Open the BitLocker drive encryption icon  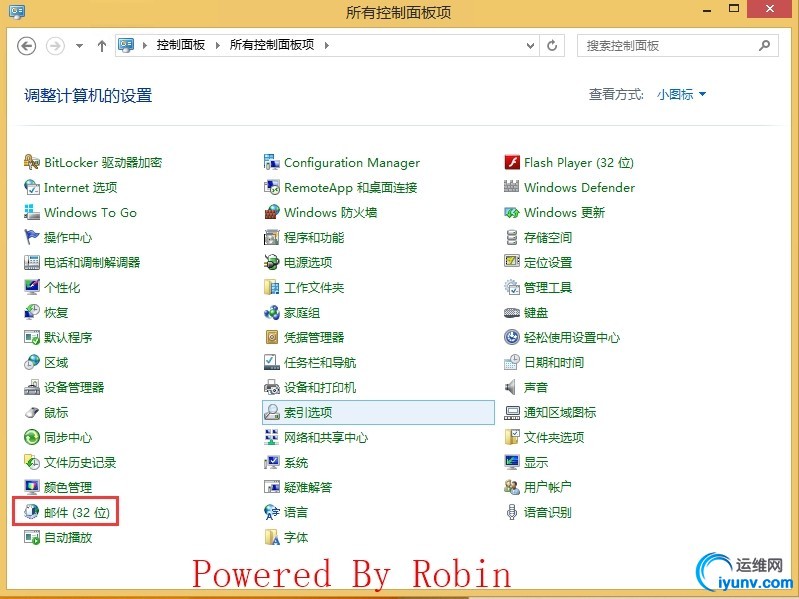tap(32, 162)
